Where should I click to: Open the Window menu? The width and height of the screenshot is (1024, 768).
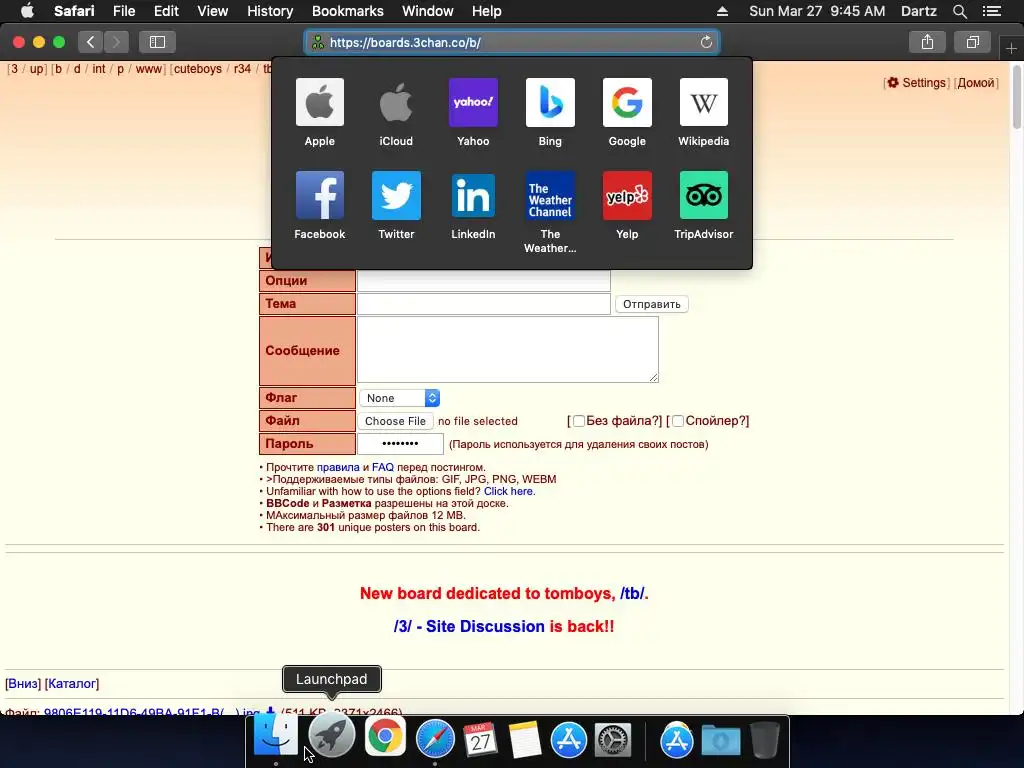click(x=427, y=11)
